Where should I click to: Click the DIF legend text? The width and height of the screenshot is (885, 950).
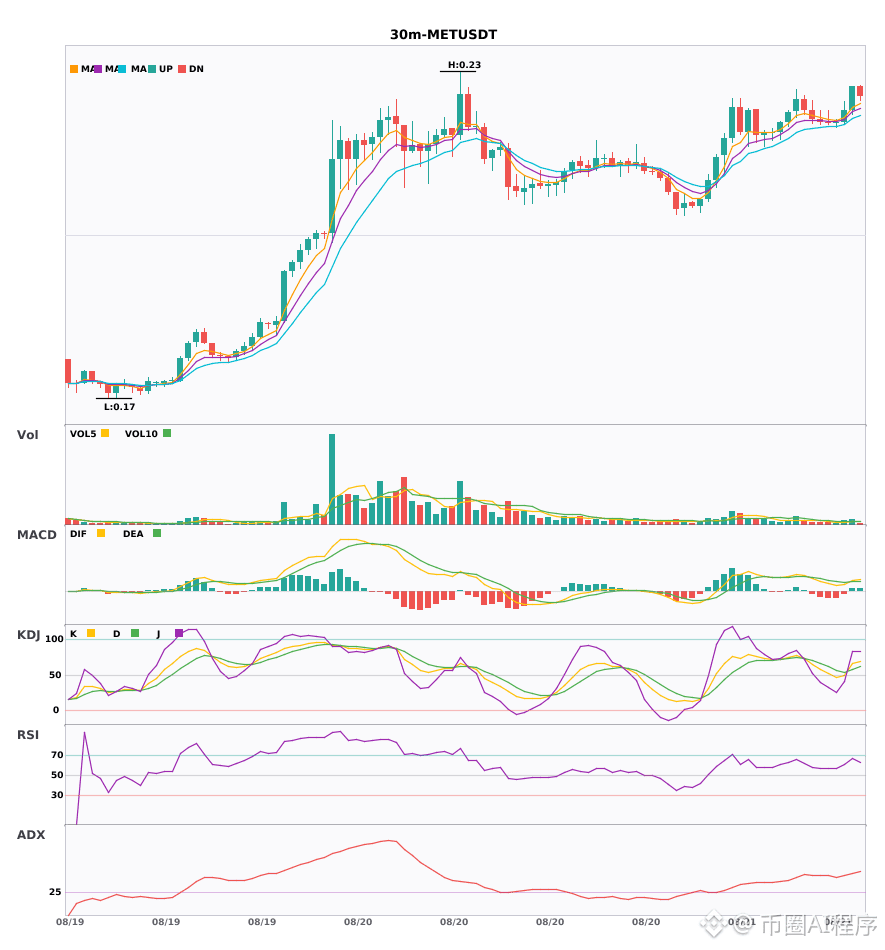(x=78, y=534)
